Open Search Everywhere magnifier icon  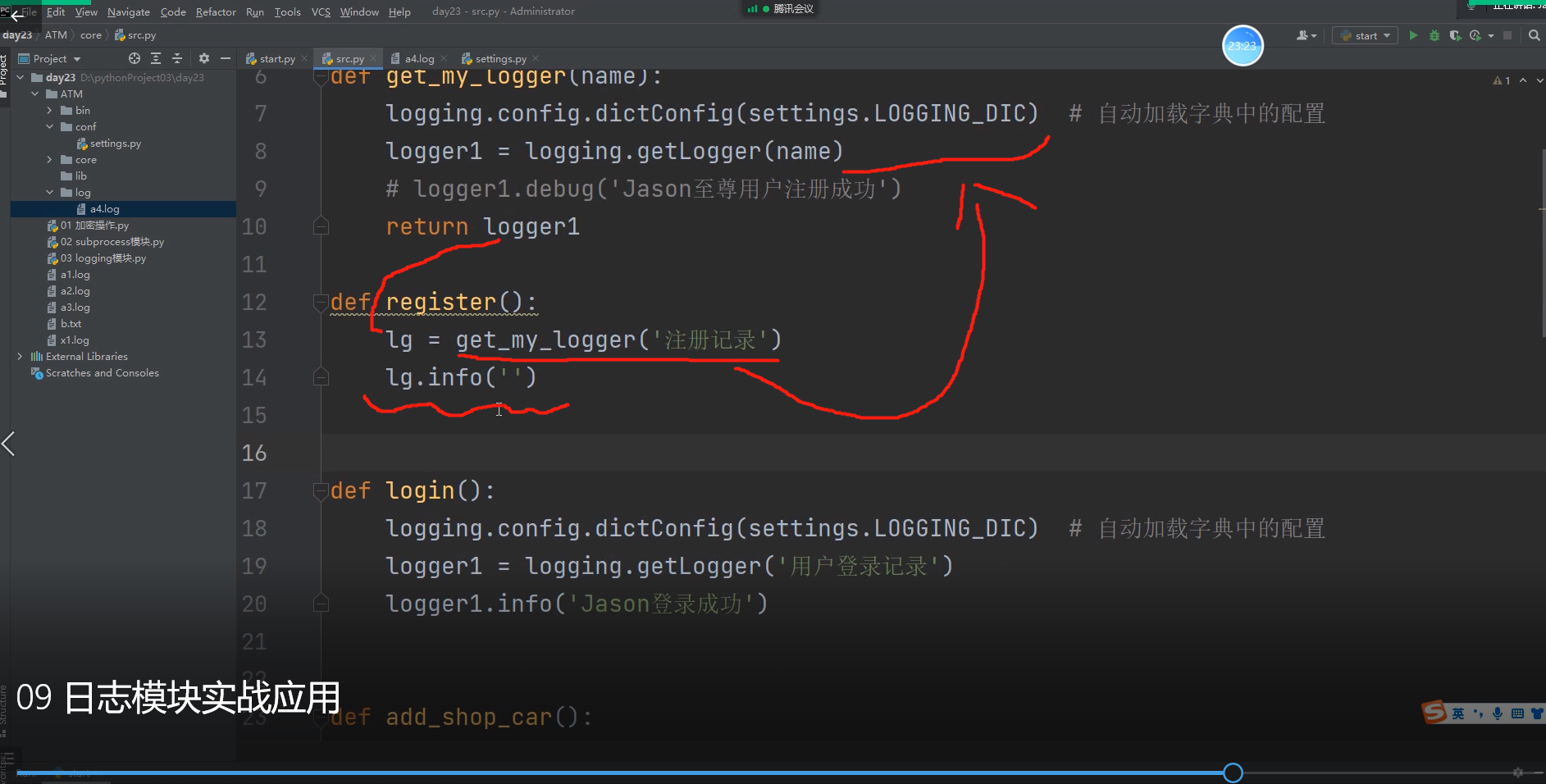1534,35
